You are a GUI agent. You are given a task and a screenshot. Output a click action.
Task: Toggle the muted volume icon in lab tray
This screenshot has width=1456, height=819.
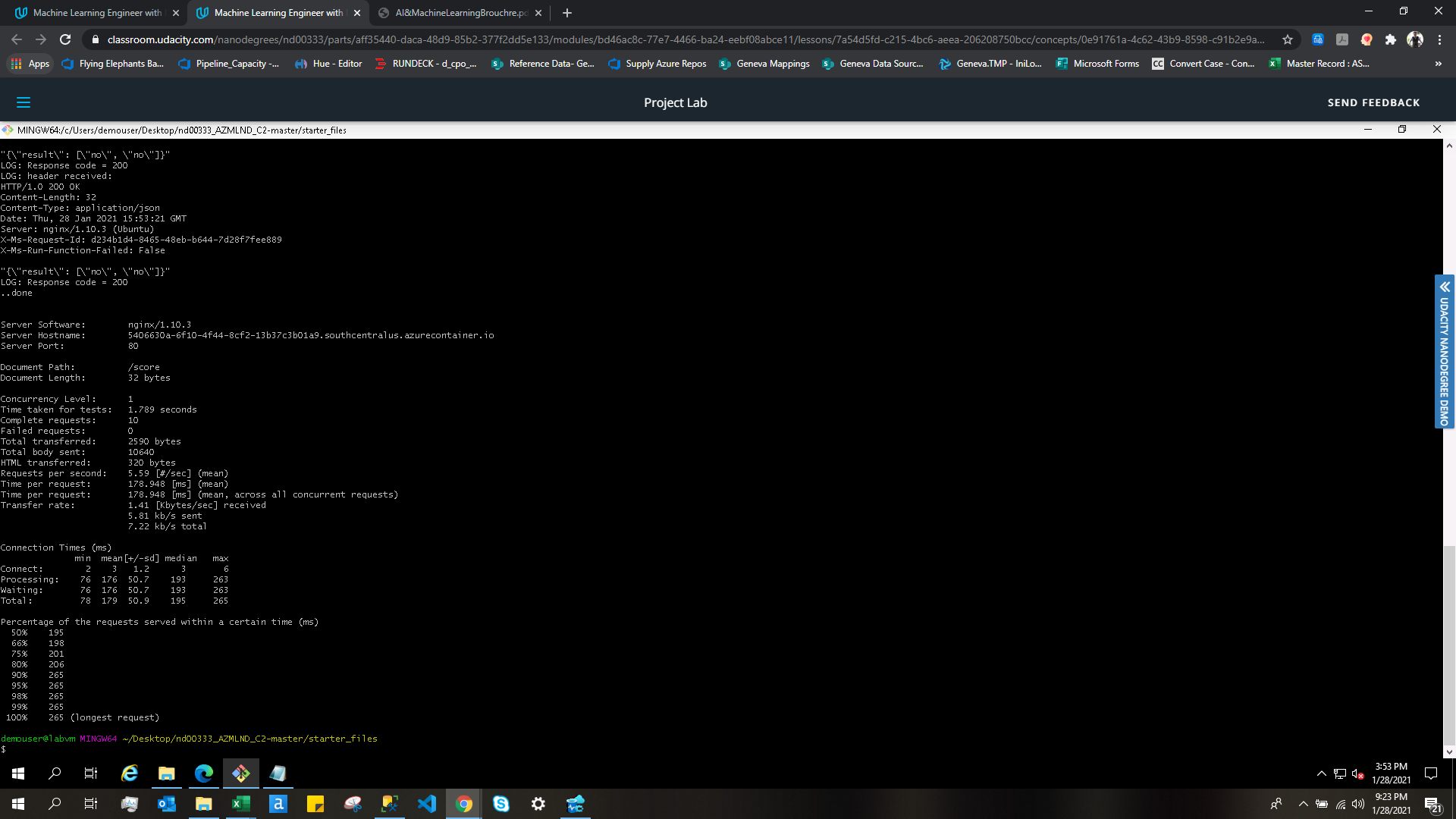pyautogui.click(x=1357, y=773)
